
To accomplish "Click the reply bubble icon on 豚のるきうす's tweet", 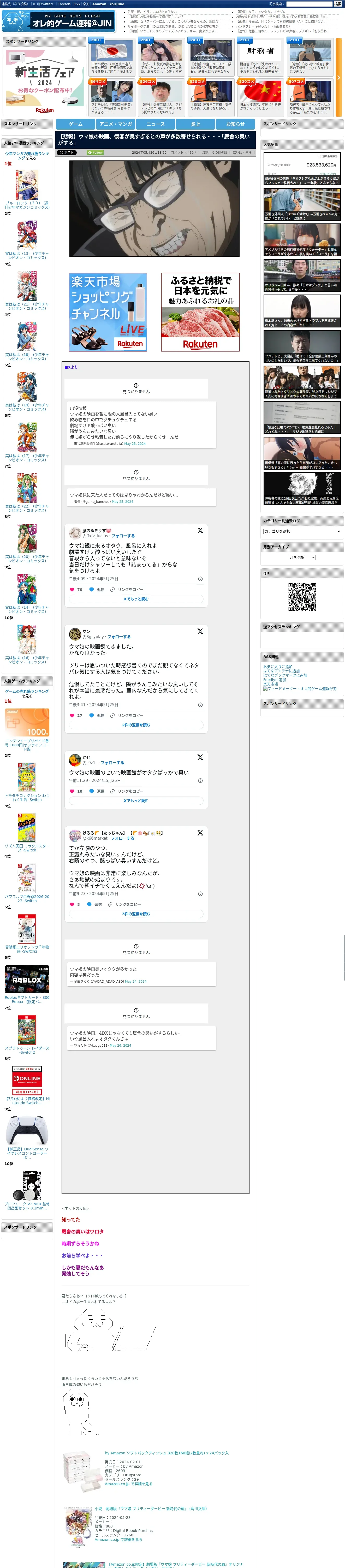I will 92,590.
